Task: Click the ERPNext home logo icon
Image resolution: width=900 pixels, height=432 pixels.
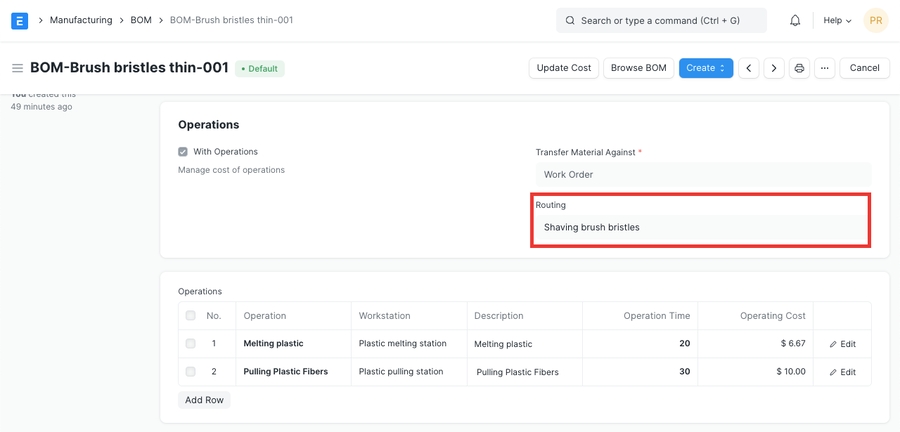Action: (19, 20)
